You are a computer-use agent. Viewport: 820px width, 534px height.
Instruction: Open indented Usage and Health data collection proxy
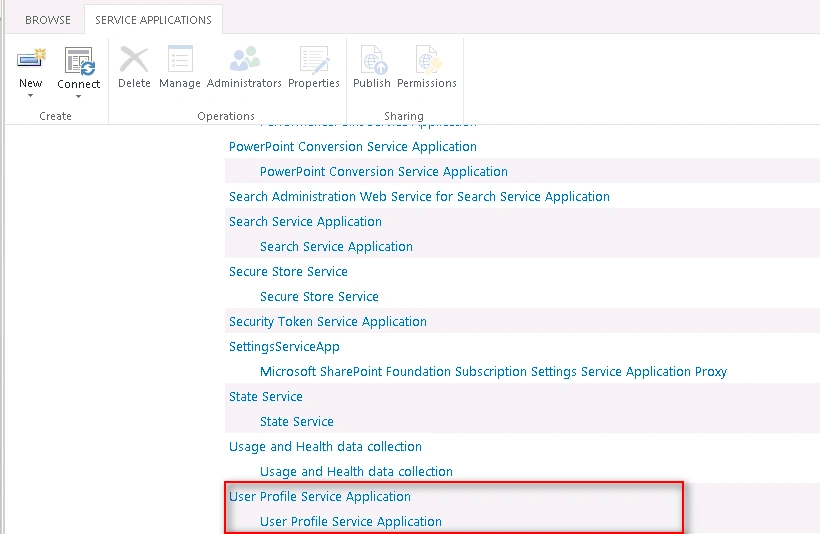click(356, 472)
